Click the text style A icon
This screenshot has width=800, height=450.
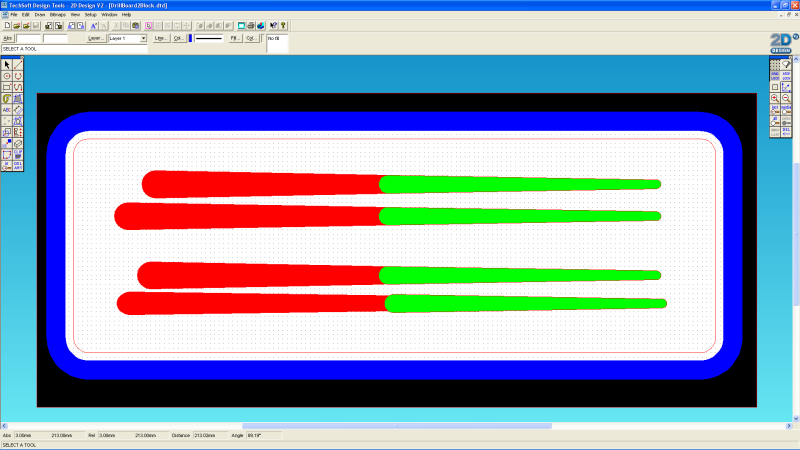coord(94,26)
